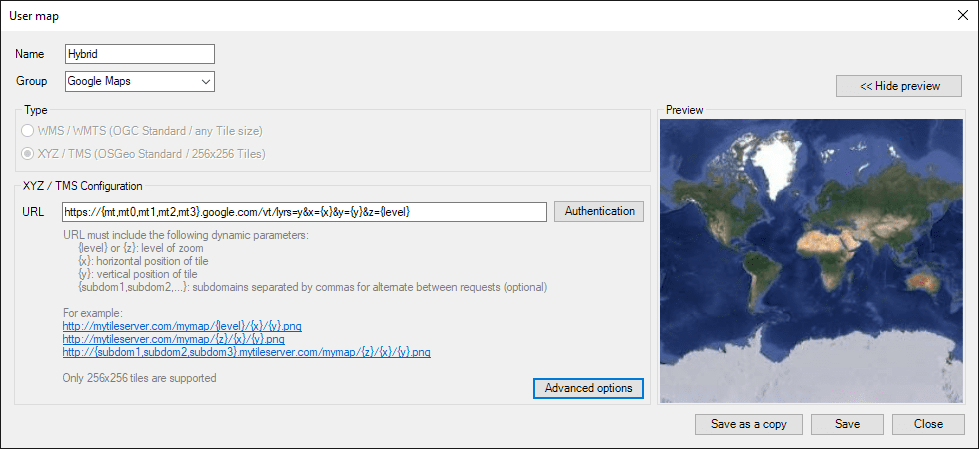Click inside the URL text field
Viewport: 979px width, 449px height.
tap(303, 212)
